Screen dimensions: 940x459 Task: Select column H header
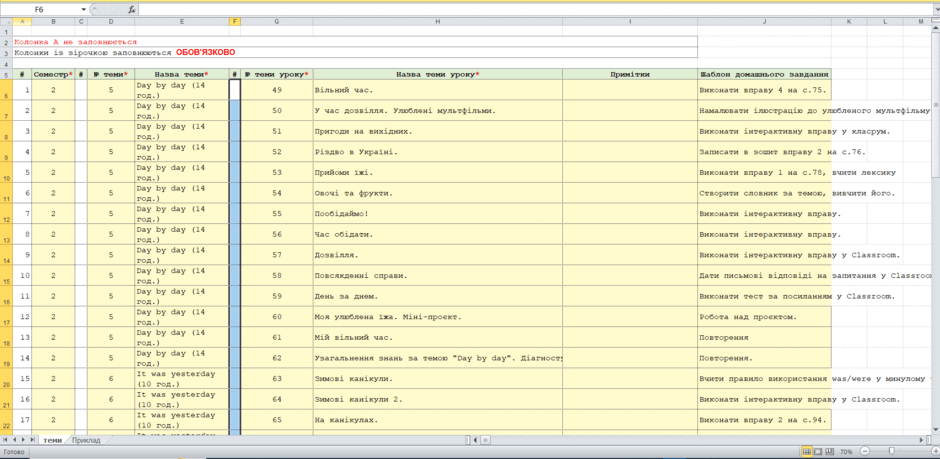(438, 22)
